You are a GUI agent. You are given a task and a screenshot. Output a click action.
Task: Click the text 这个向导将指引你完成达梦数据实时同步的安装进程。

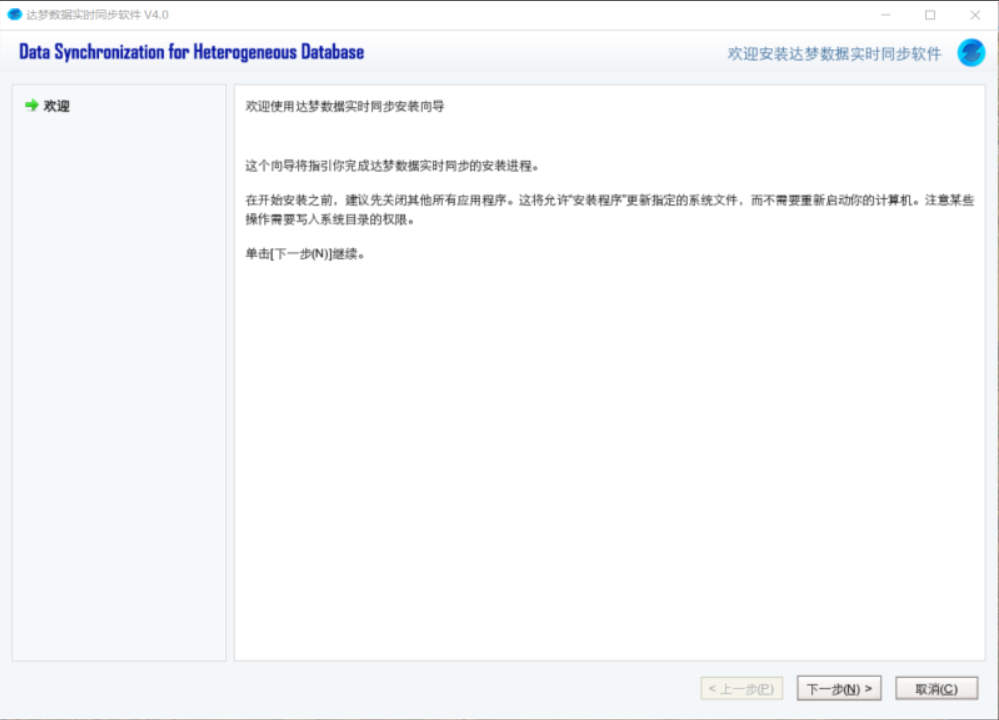[x=392, y=166]
